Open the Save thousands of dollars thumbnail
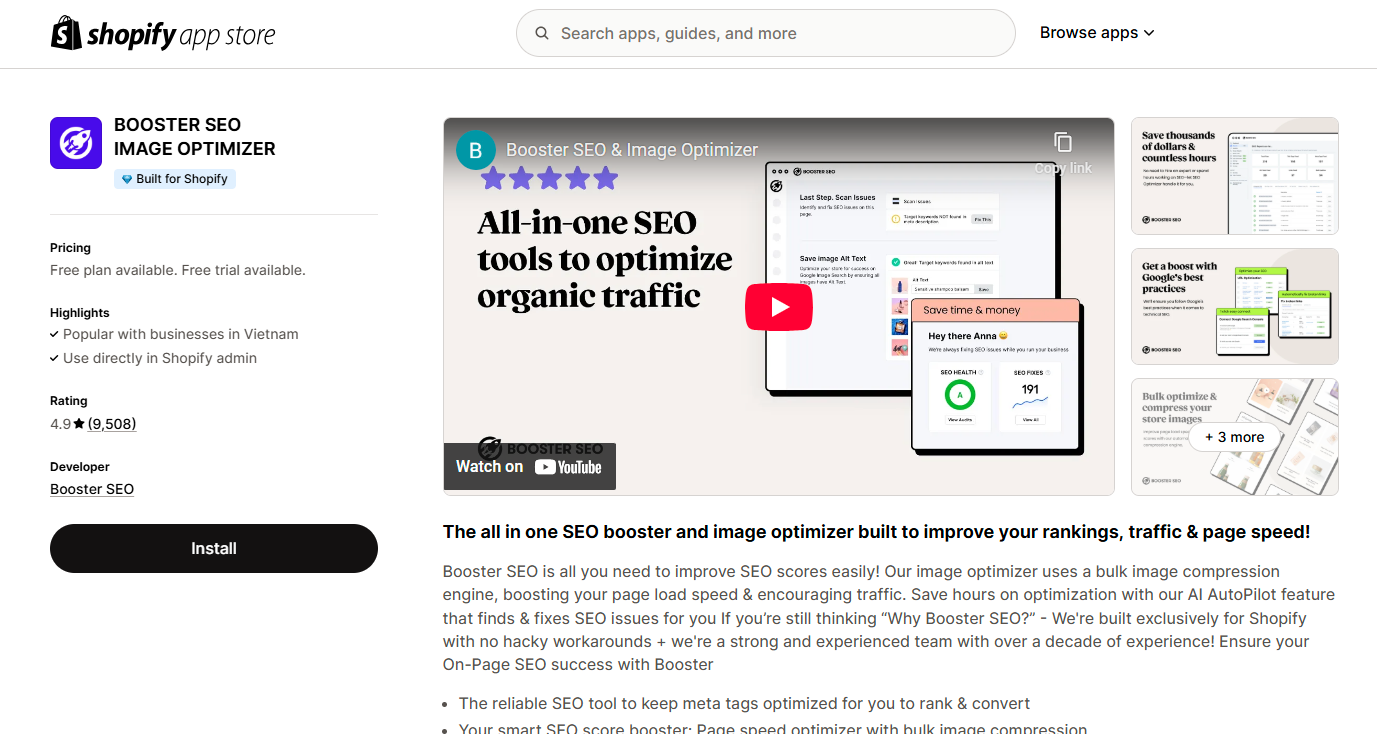This screenshot has width=1377, height=734. click(1234, 176)
